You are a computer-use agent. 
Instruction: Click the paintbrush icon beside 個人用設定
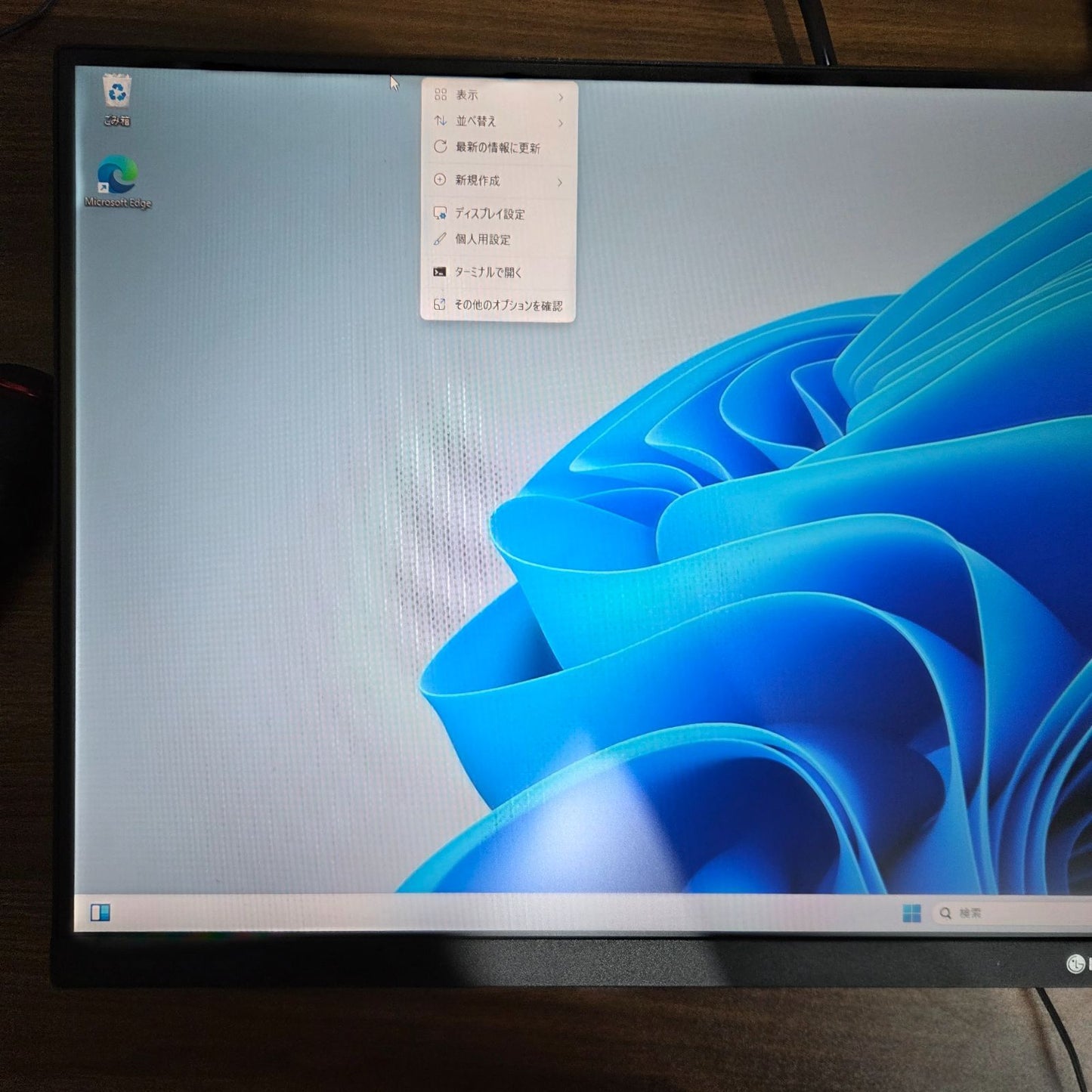point(439,239)
